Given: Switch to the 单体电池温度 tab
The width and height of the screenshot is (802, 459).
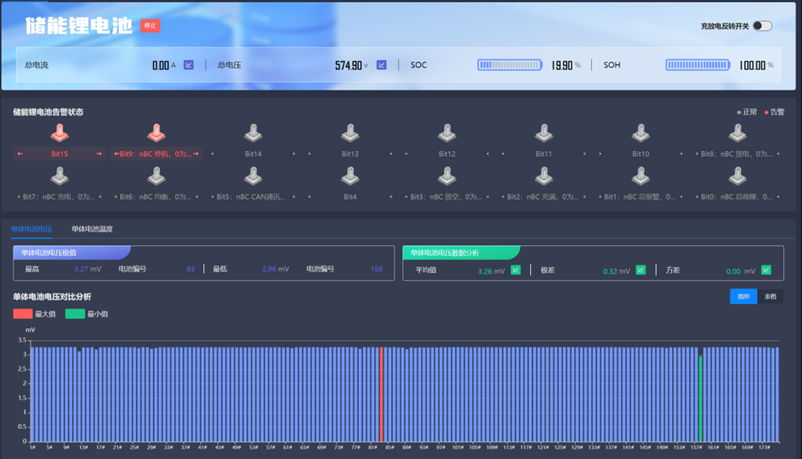Looking at the screenshot, I should pyautogui.click(x=92, y=229).
